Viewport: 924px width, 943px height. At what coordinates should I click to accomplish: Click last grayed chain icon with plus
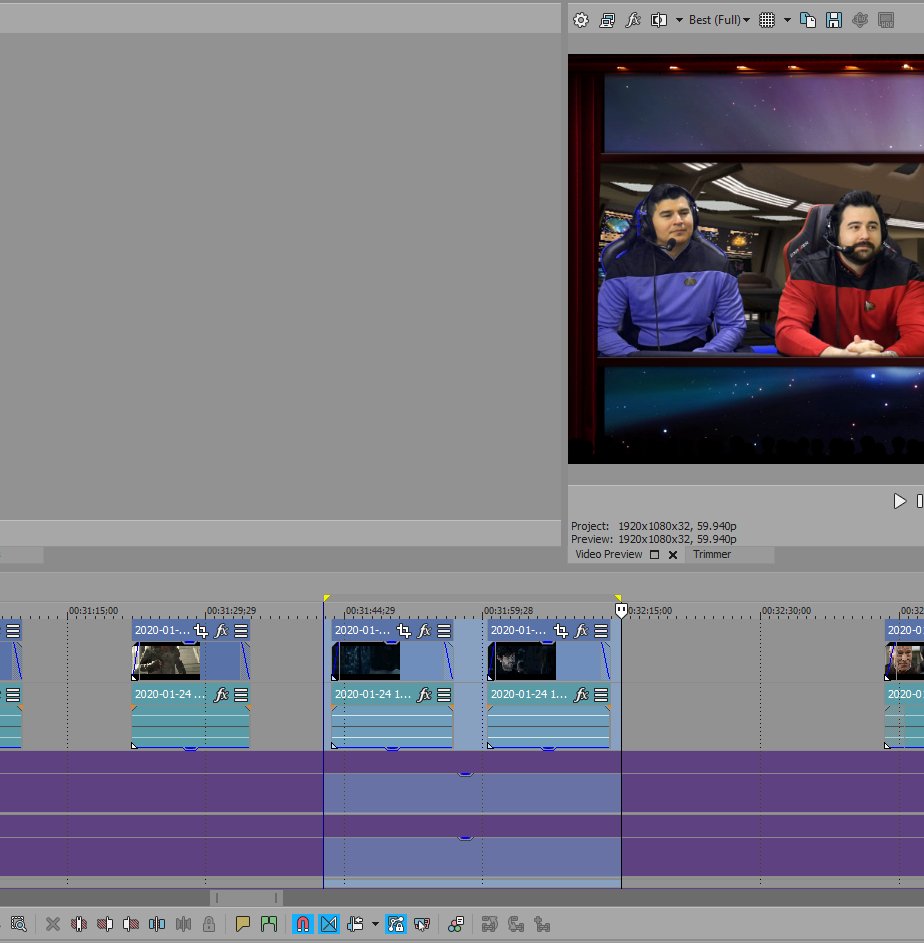542,924
